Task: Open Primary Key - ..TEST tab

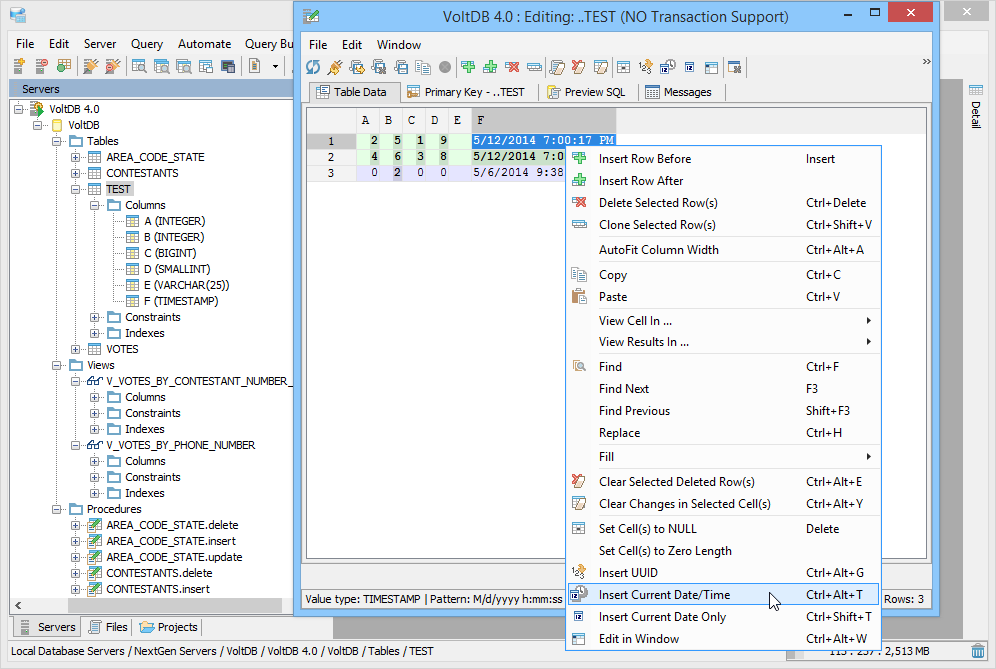Action: click(466, 92)
